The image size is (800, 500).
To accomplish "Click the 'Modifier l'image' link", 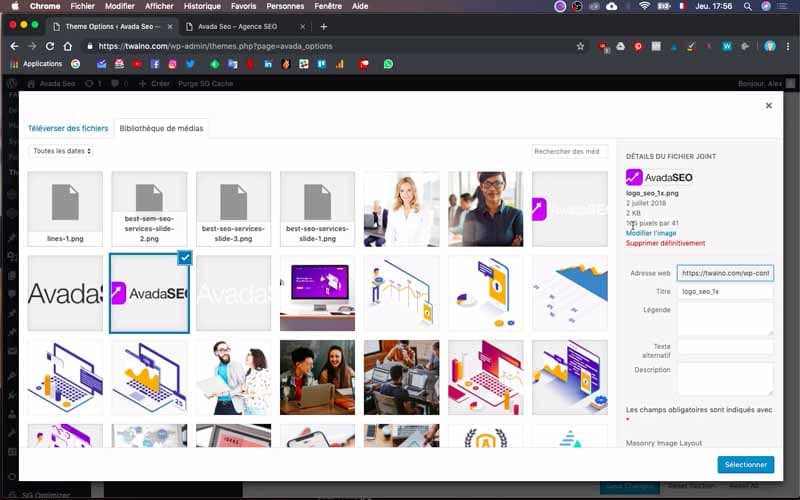I will 651,233.
